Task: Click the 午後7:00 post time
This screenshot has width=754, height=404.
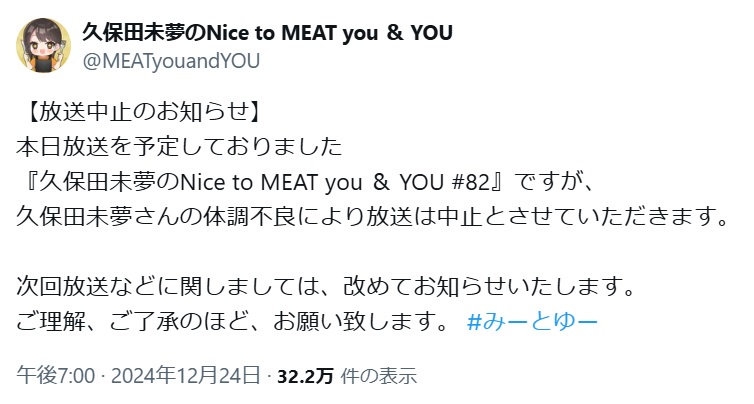Action: [55, 376]
